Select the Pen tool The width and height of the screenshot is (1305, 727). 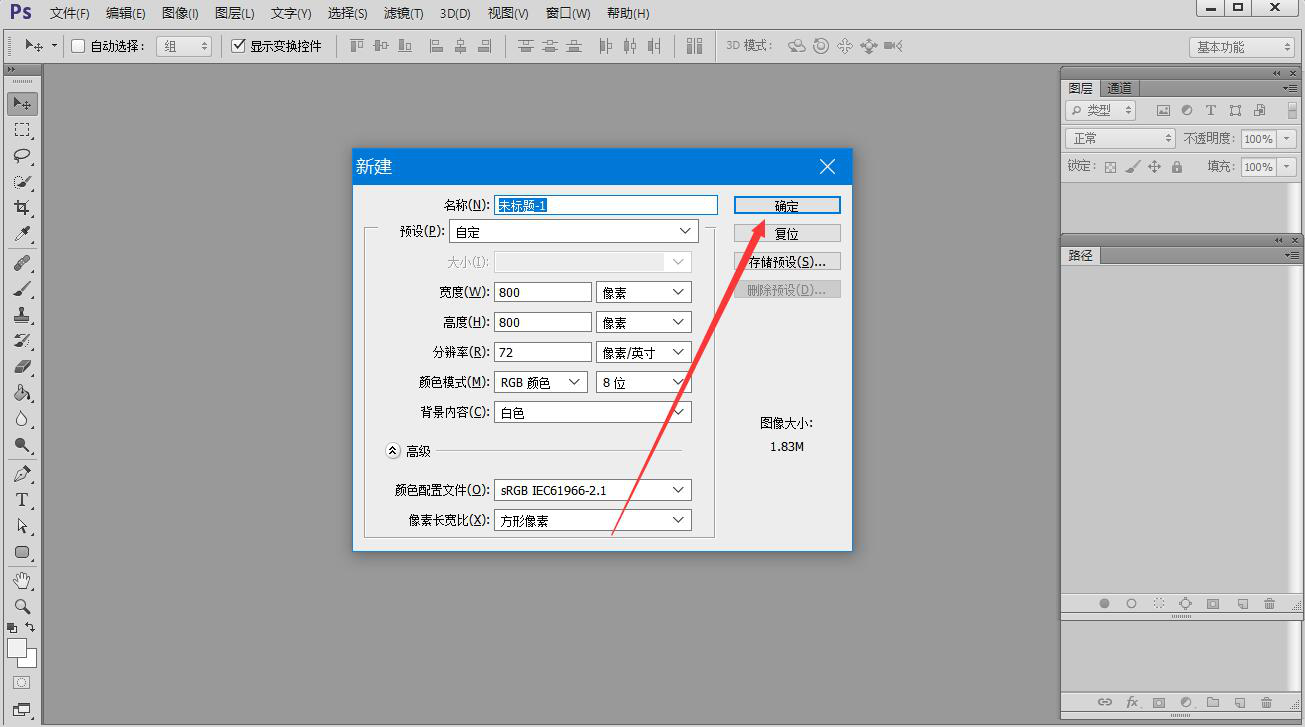22,474
